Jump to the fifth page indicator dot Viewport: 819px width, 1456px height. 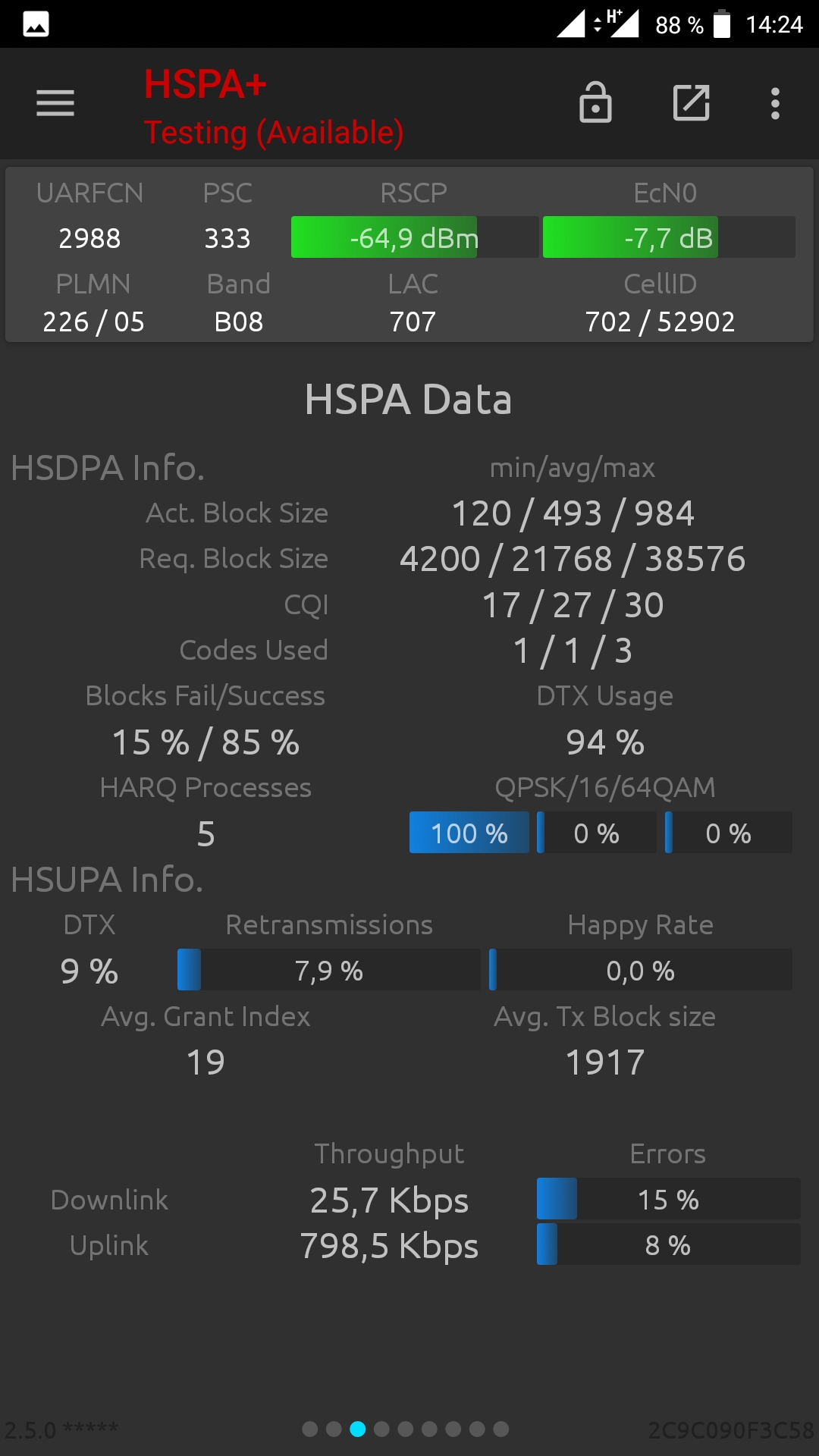click(406, 1429)
